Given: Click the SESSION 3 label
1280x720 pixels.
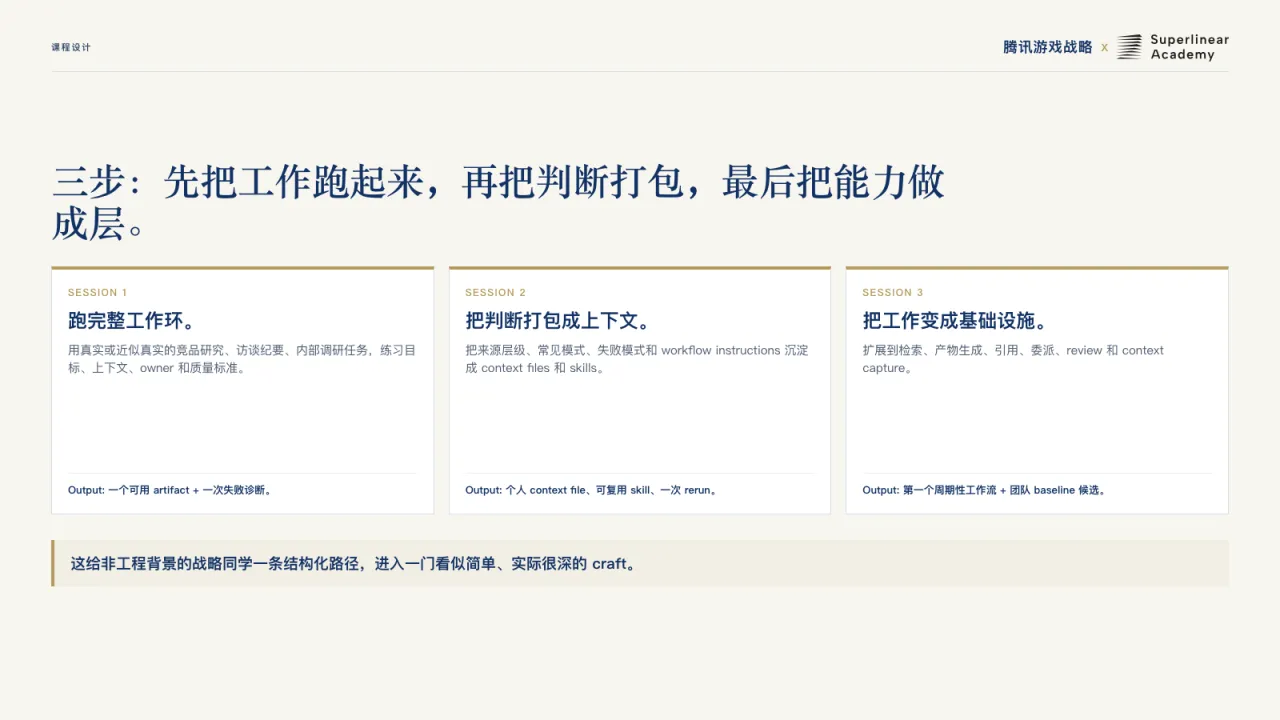Looking at the screenshot, I should pyautogui.click(x=893, y=293).
